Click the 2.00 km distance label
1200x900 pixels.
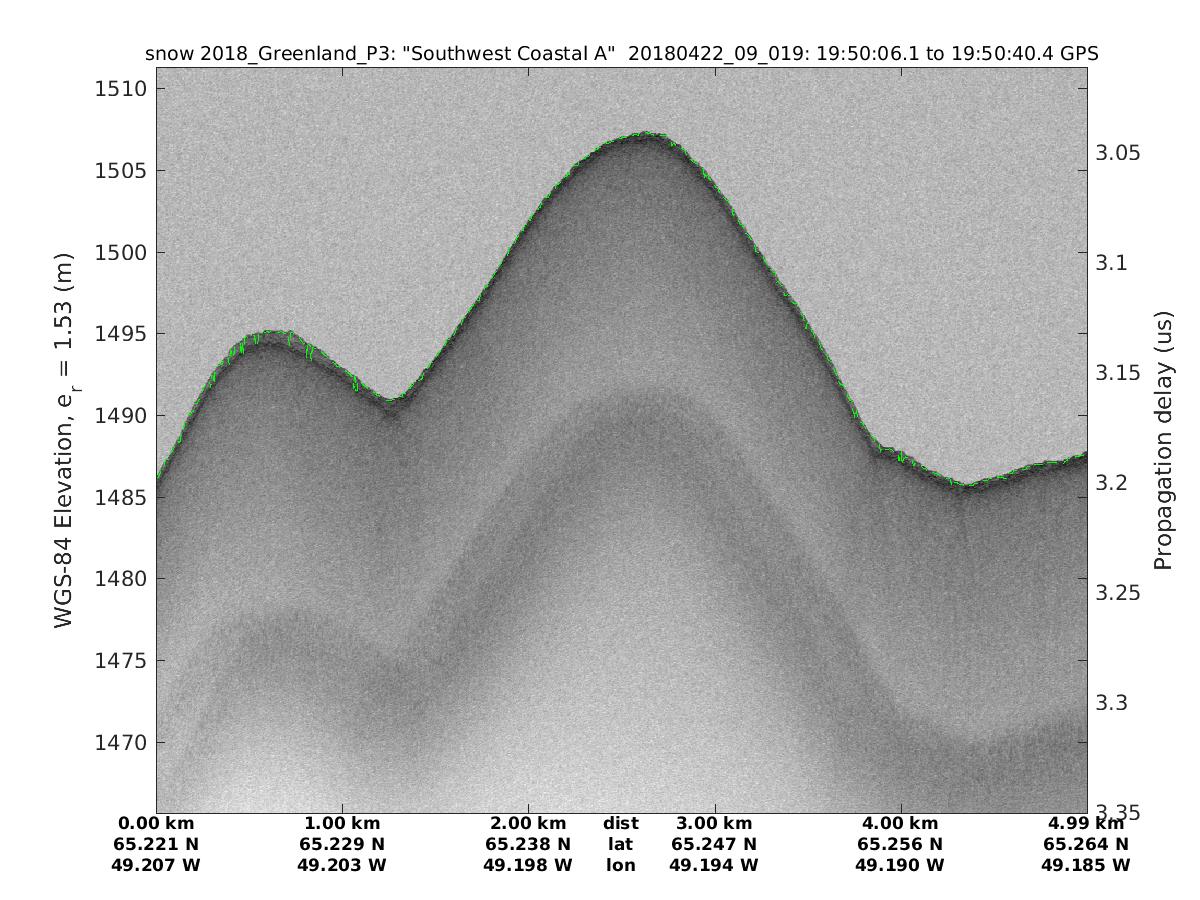coord(528,824)
